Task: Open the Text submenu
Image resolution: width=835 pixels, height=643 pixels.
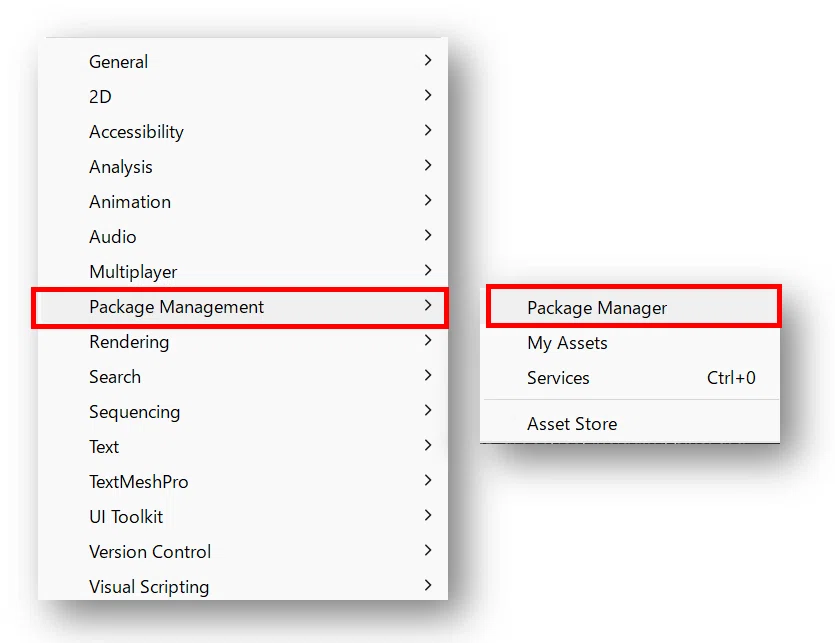Action: click(243, 446)
